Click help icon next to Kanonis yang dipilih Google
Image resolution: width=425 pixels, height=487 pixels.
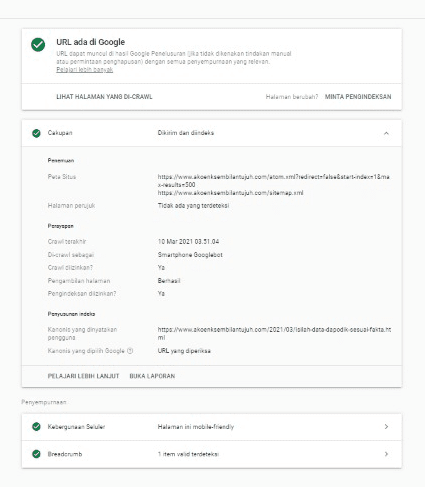pos(130,351)
